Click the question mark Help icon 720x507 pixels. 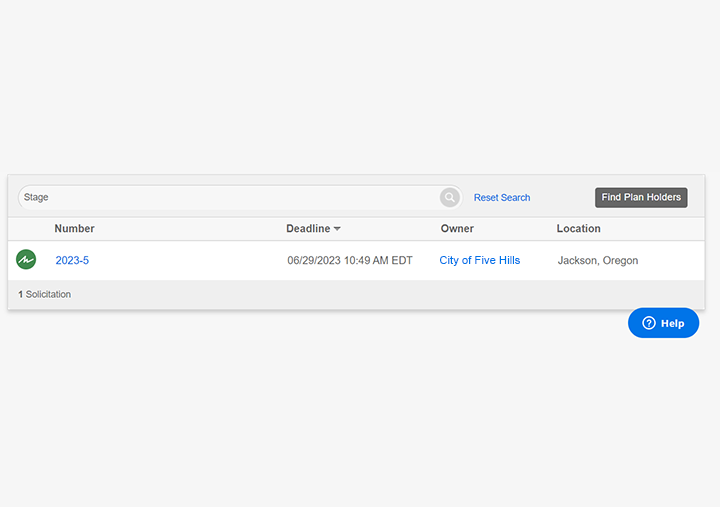click(648, 323)
